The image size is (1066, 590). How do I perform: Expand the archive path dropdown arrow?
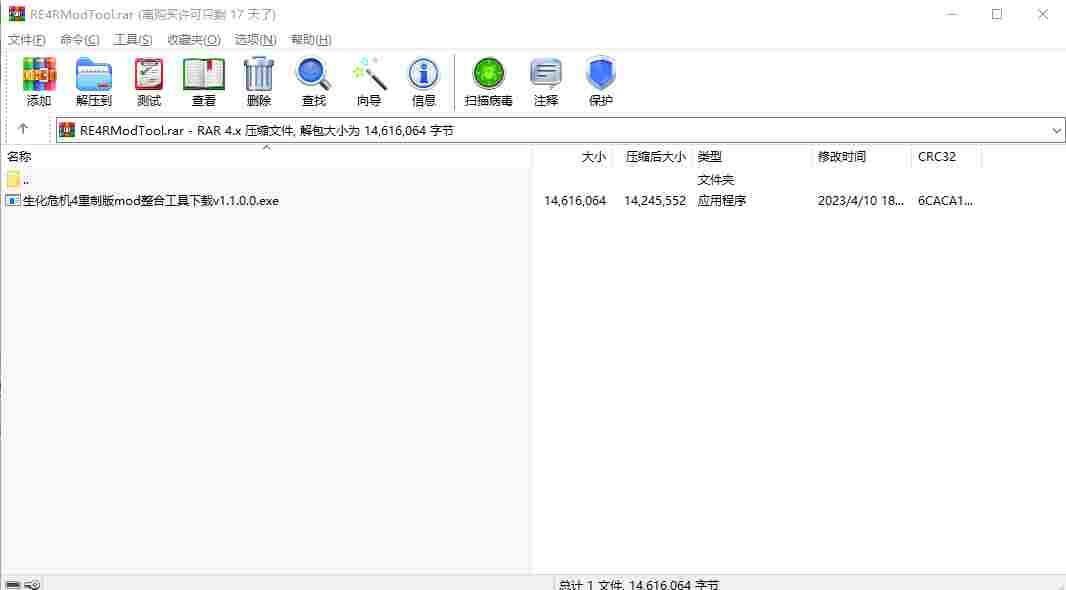(x=1056, y=131)
